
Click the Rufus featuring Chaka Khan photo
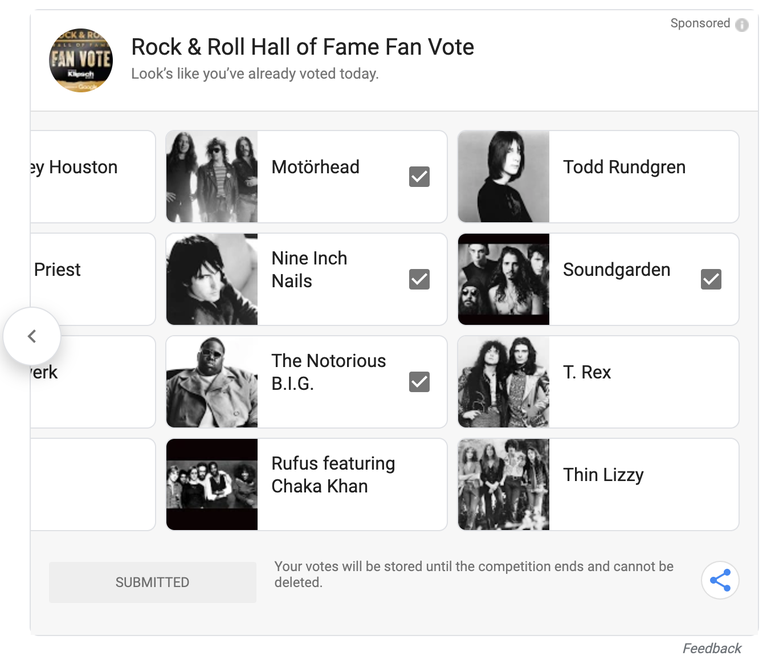coord(212,485)
